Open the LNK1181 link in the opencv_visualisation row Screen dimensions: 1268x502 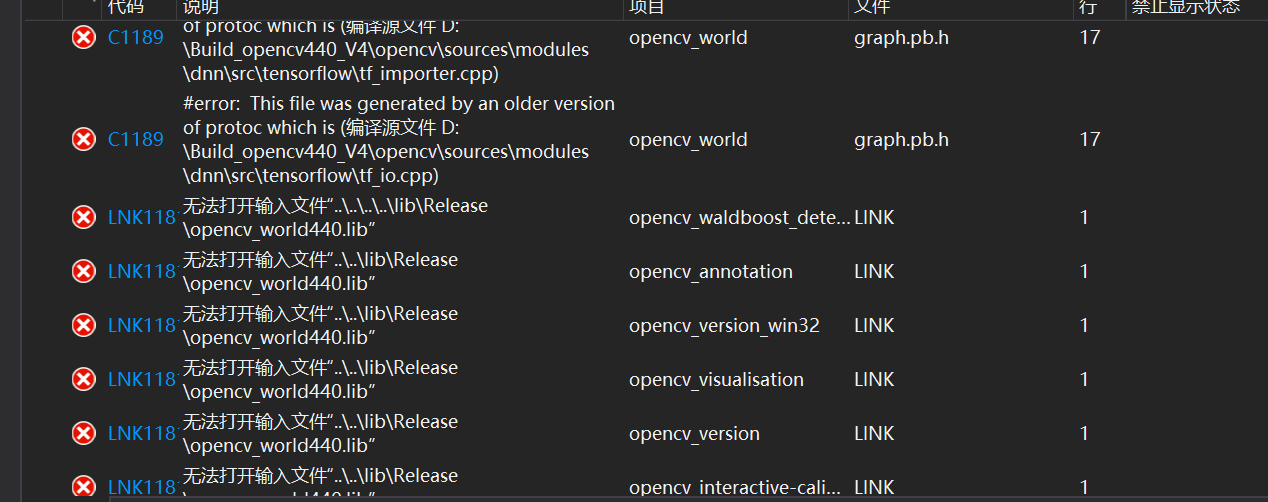(141, 380)
